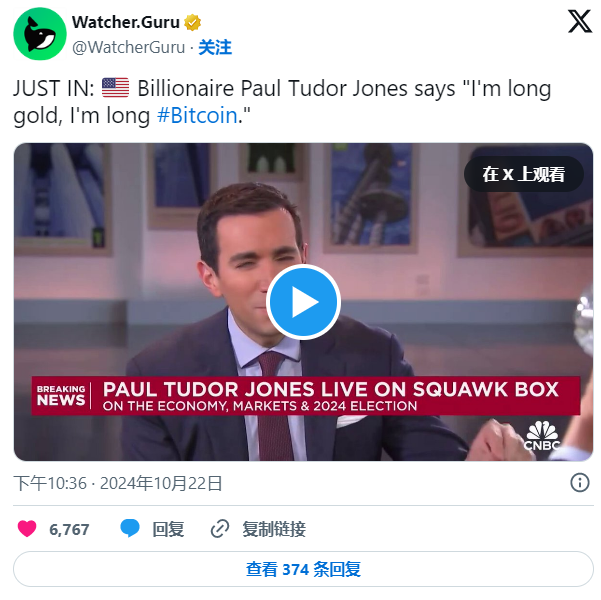Open the tweet timestamp 下午10:36
The width and height of the screenshot is (601, 600).
click(x=51, y=483)
